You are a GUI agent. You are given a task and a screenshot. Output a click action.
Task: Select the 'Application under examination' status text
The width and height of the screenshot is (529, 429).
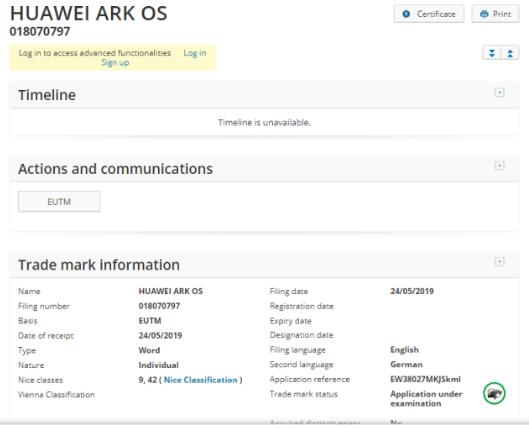426,399
